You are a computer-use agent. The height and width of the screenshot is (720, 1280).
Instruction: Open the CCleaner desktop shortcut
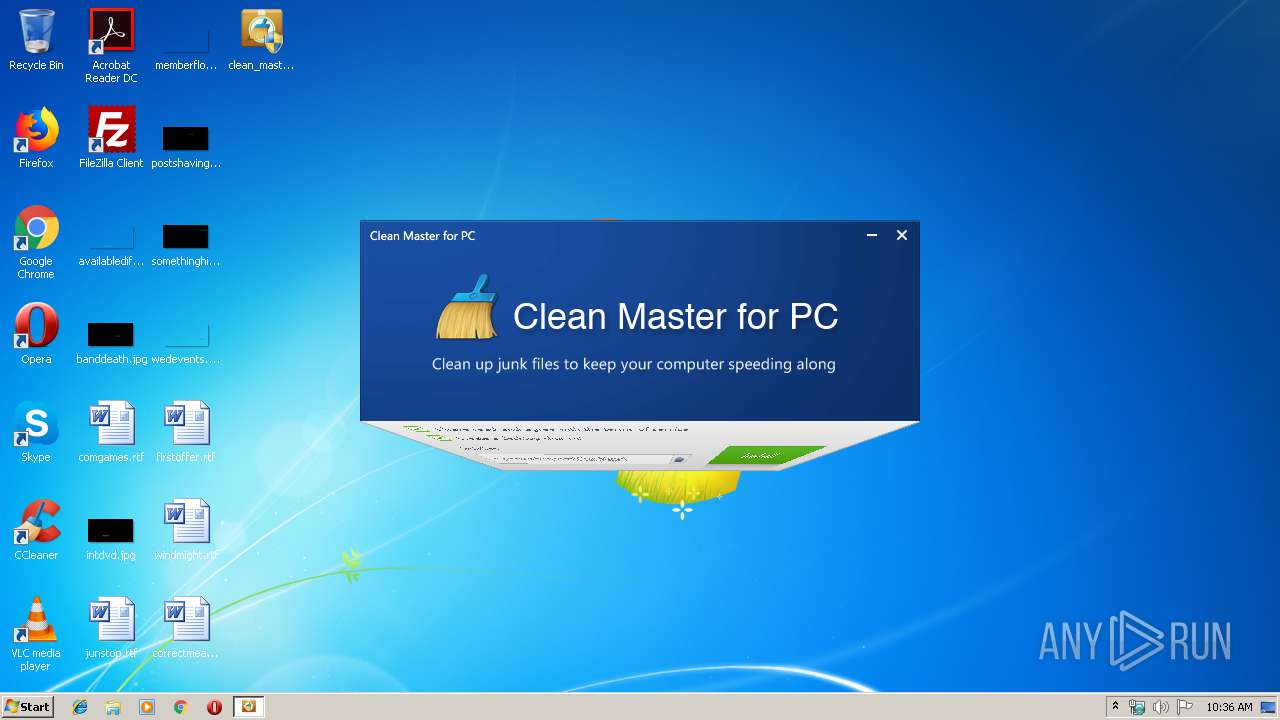pos(36,530)
